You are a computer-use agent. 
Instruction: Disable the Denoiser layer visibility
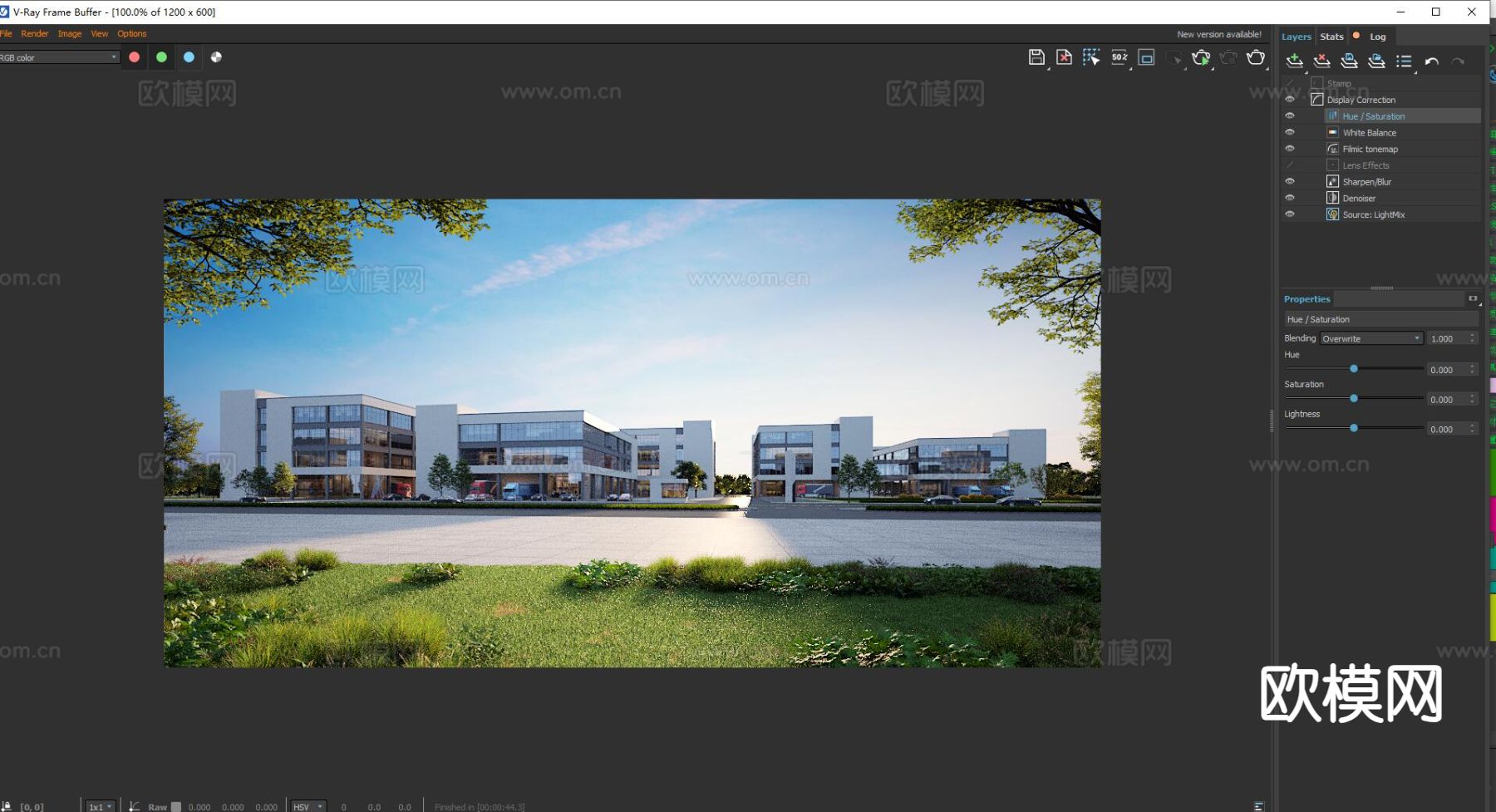(x=1290, y=198)
